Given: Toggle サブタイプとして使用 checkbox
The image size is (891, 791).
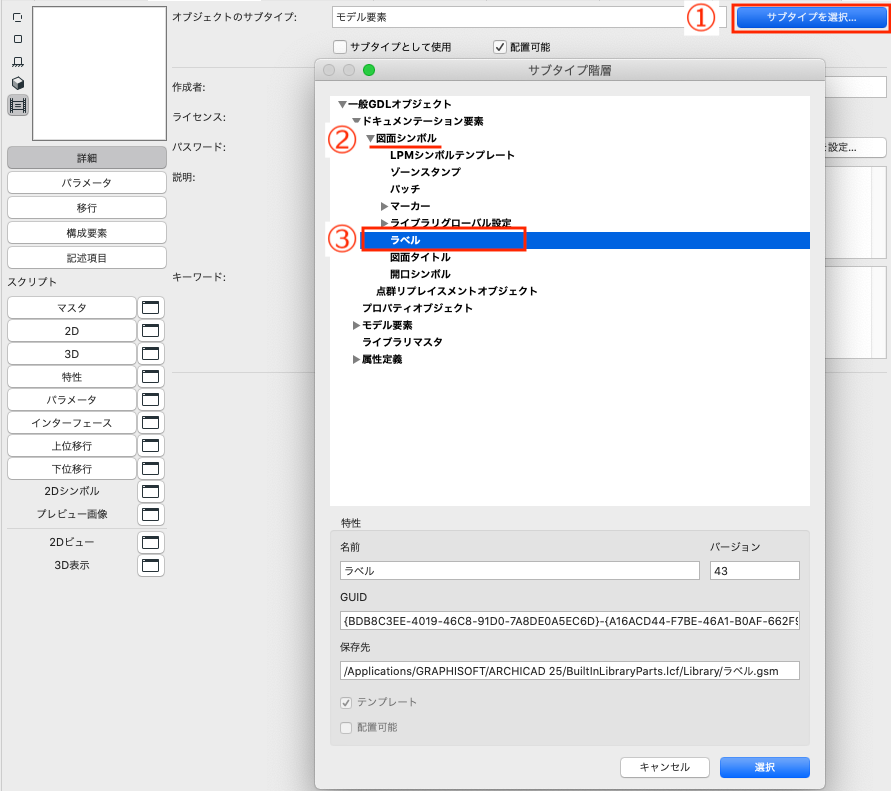Looking at the screenshot, I should point(340,47).
